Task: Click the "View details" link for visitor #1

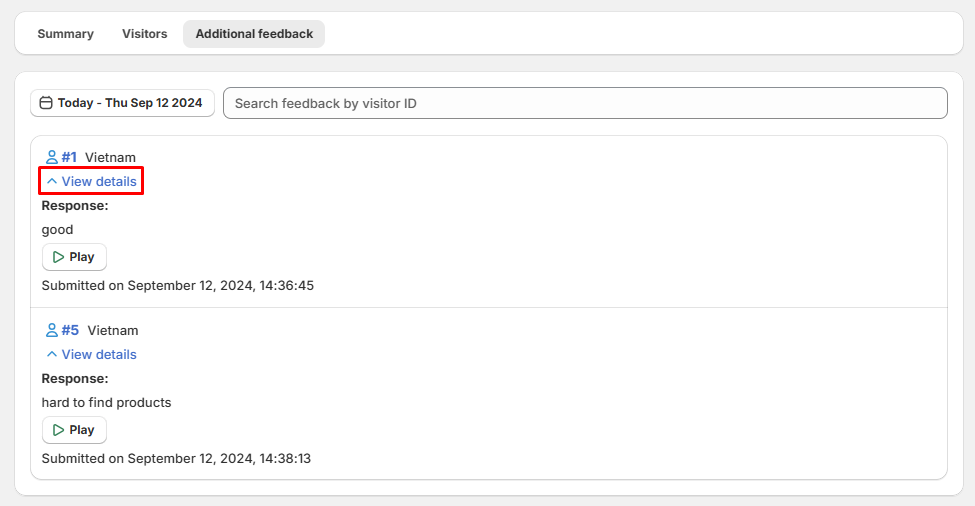Action: 99,181
